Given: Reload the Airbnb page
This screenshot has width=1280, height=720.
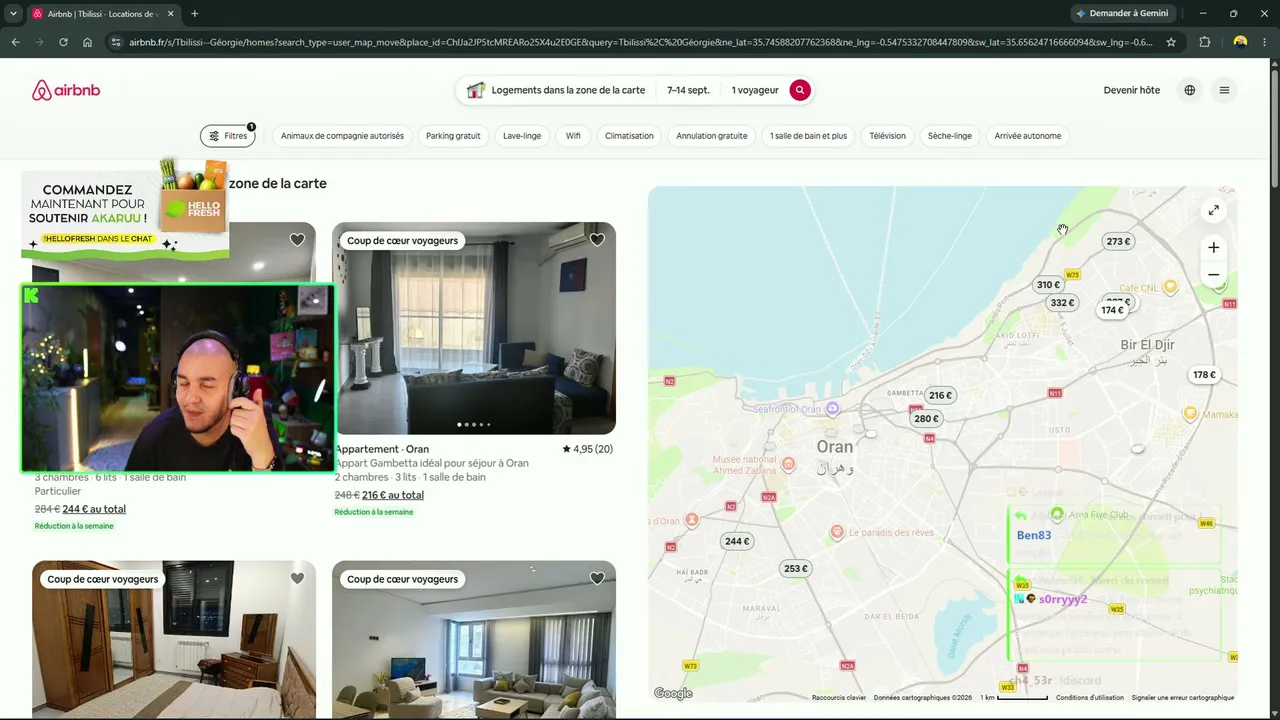Looking at the screenshot, I should pos(63,42).
